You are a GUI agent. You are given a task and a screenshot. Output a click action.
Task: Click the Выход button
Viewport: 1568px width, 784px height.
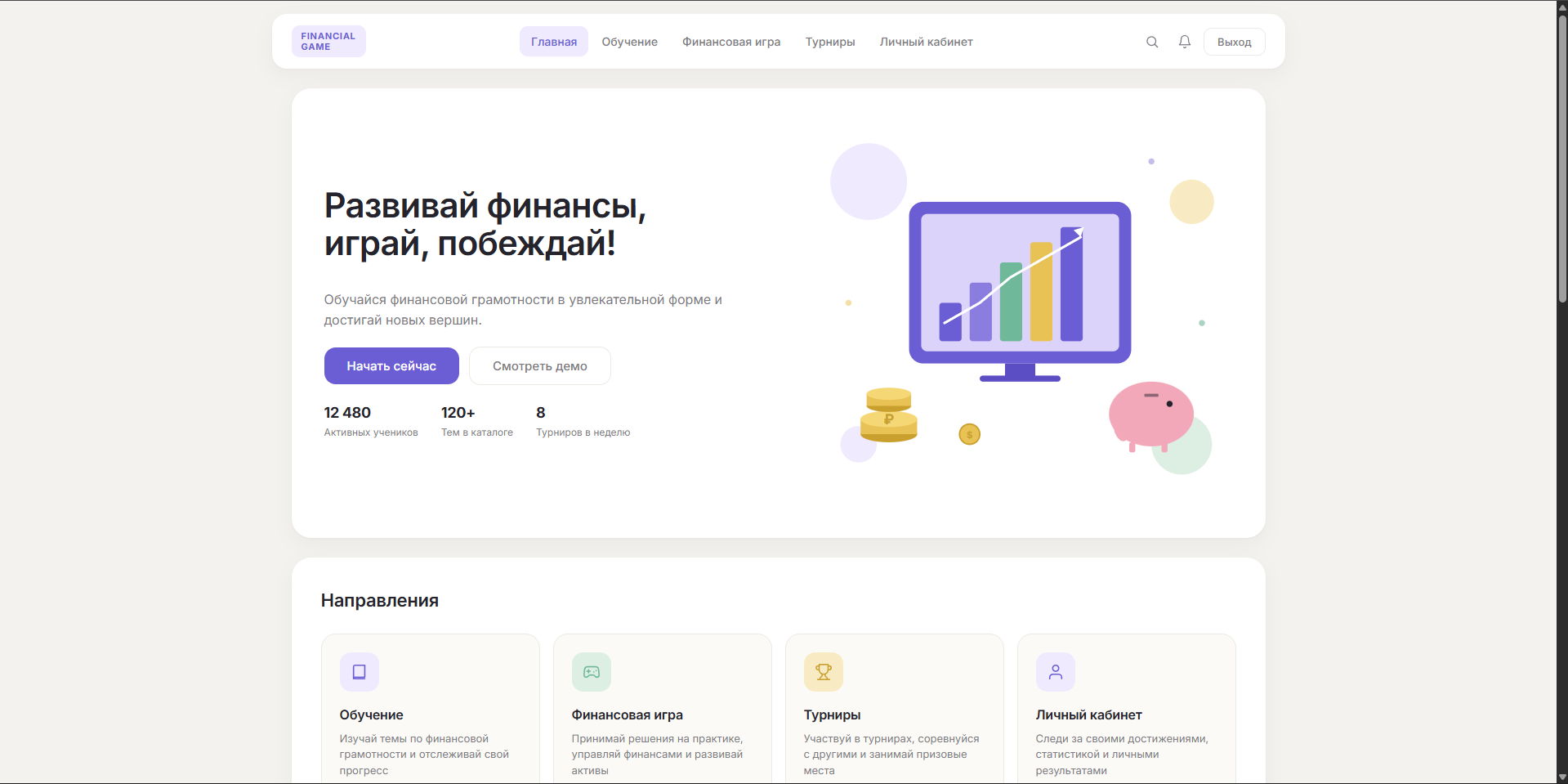[1235, 42]
